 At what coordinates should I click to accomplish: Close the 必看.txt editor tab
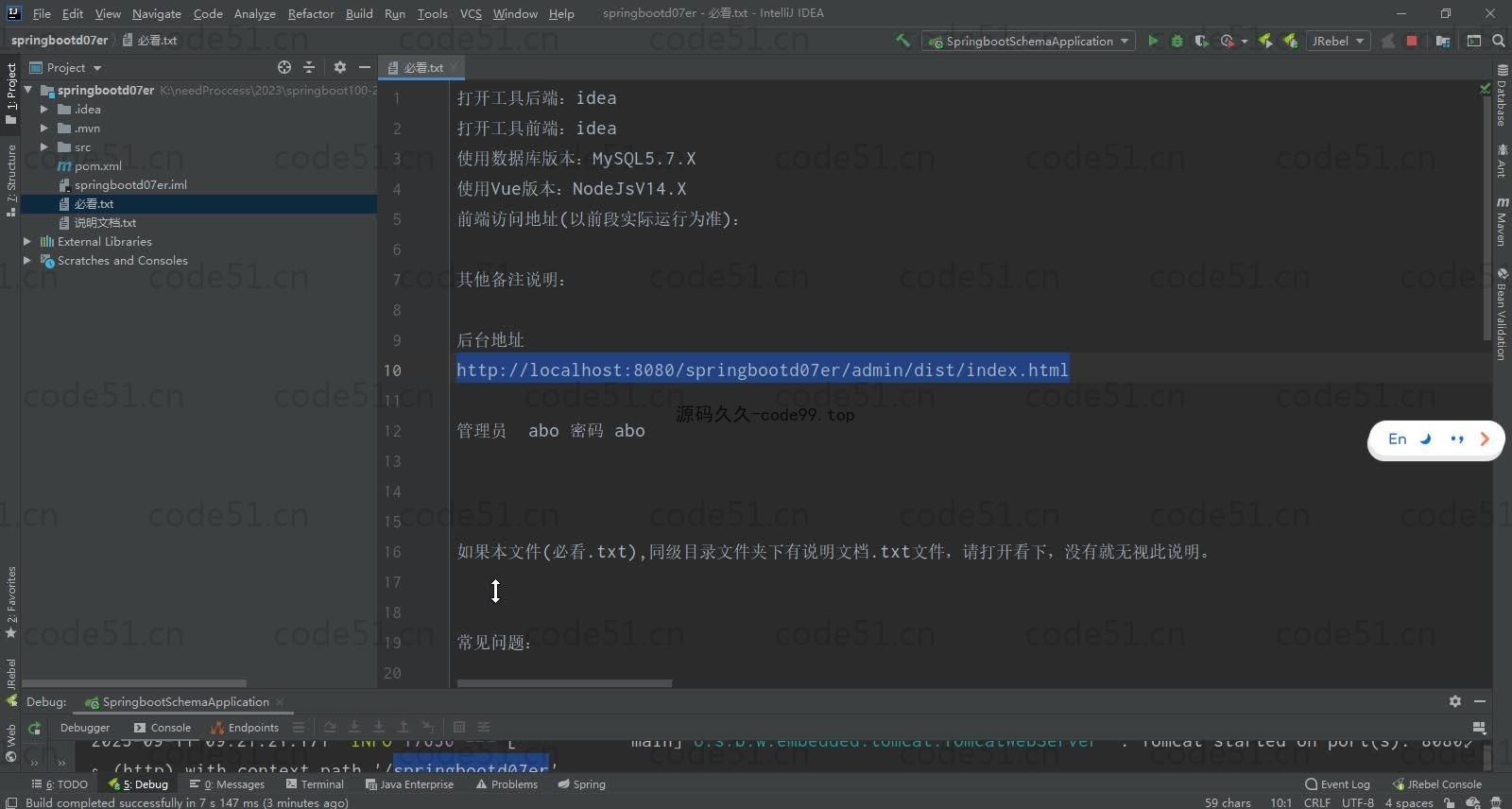(454, 67)
